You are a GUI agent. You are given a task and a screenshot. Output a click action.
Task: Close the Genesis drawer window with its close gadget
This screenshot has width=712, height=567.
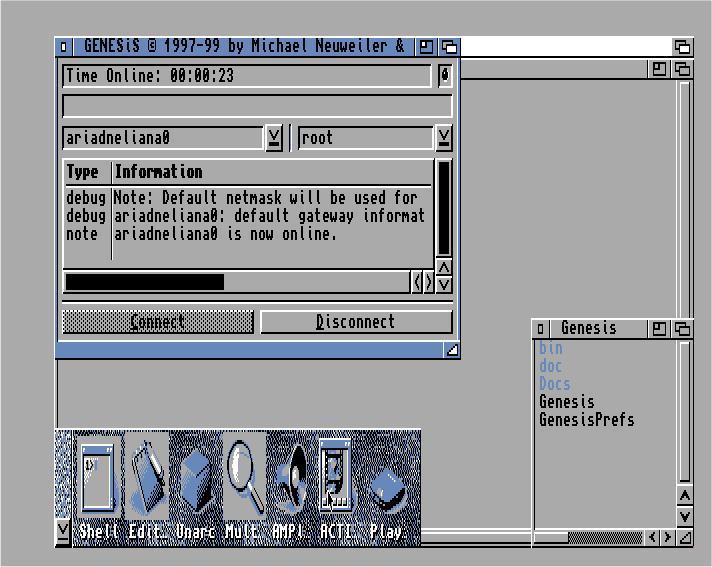[x=540, y=328]
